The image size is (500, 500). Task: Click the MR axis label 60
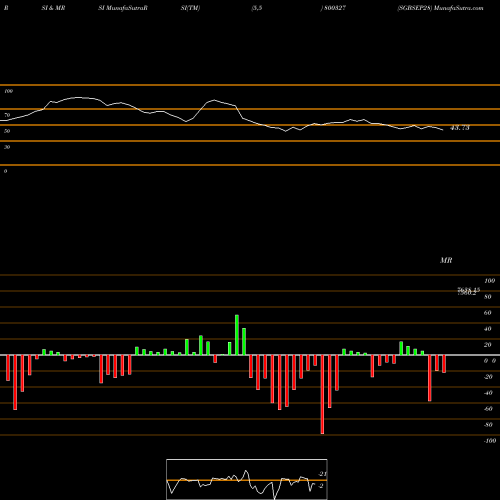(488, 313)
